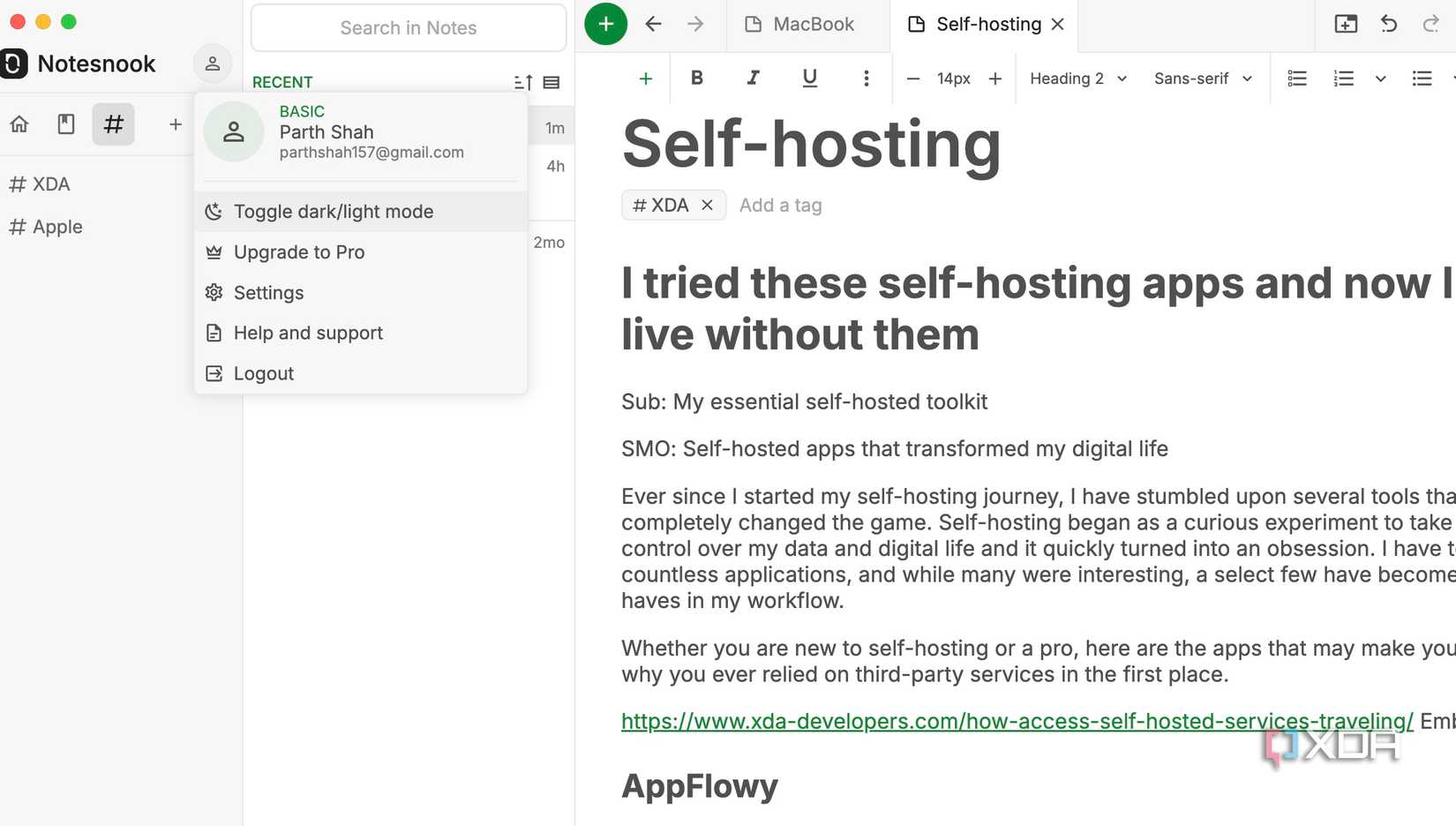Image resolution: width=1456 pixels, height=826 pixels.
Task: Toggle italic formatting
Action: 753,79
